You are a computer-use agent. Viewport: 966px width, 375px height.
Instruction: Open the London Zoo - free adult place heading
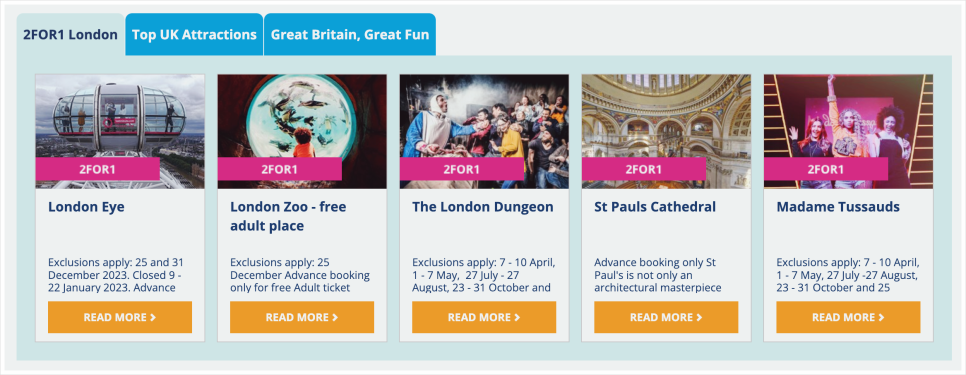tap(288, 216)
